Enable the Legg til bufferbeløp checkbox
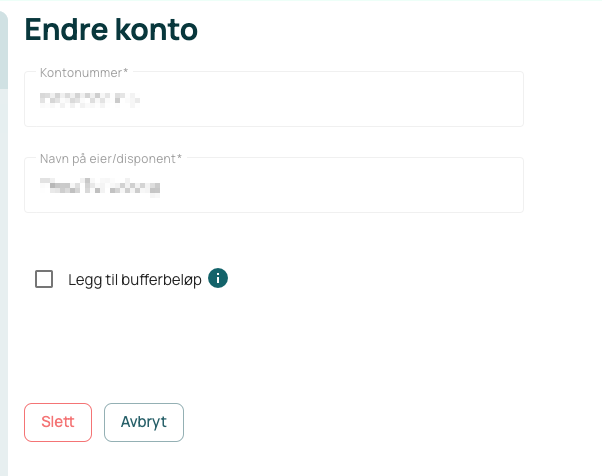The height and width of the screenshot is (476, 602). point(44,279)
